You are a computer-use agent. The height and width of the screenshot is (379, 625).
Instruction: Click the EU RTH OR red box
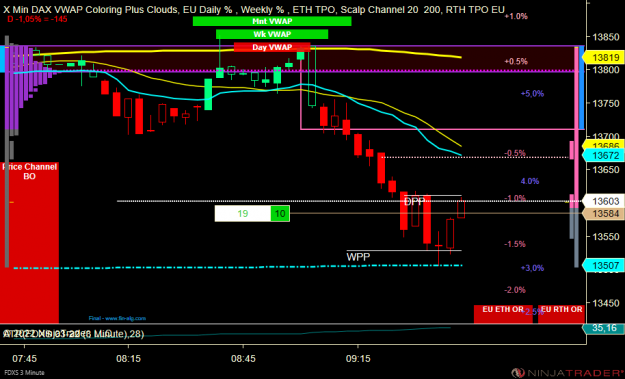tap(561, 314)
